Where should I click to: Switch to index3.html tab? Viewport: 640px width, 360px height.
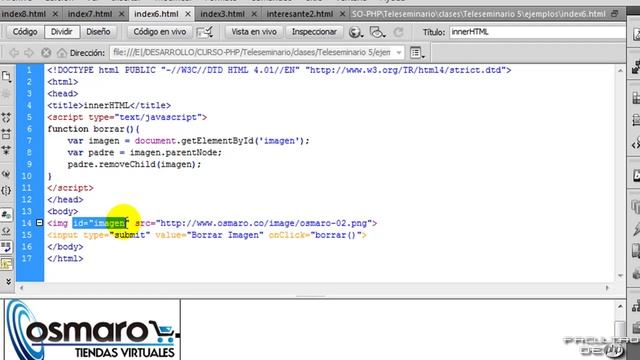click(222, 14)
